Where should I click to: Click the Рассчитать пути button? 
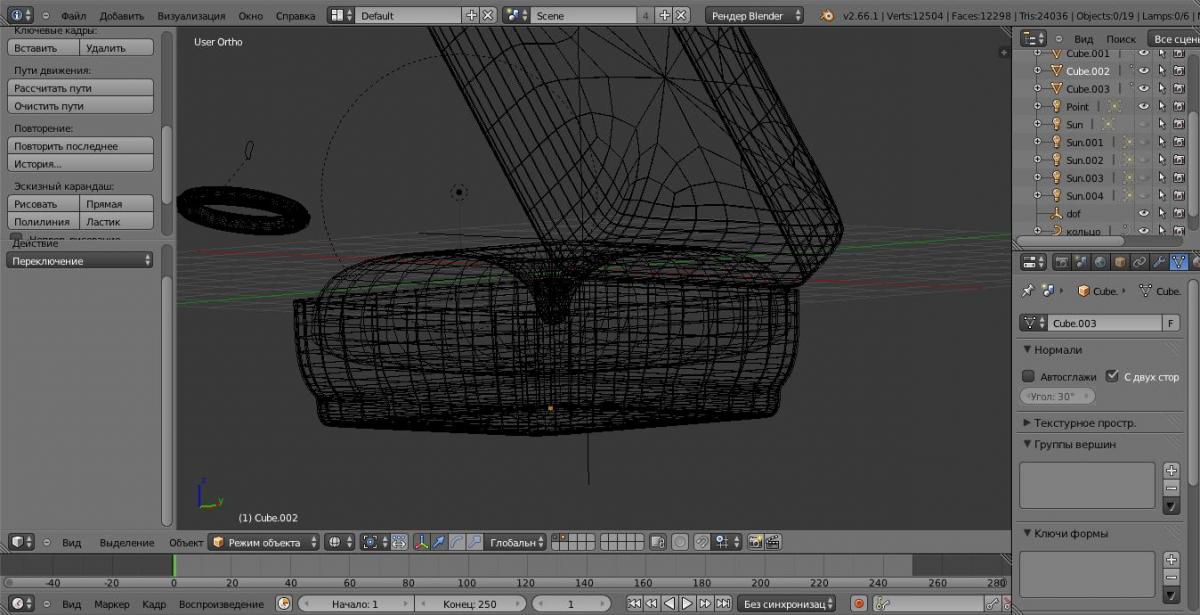tap(81, 88)
